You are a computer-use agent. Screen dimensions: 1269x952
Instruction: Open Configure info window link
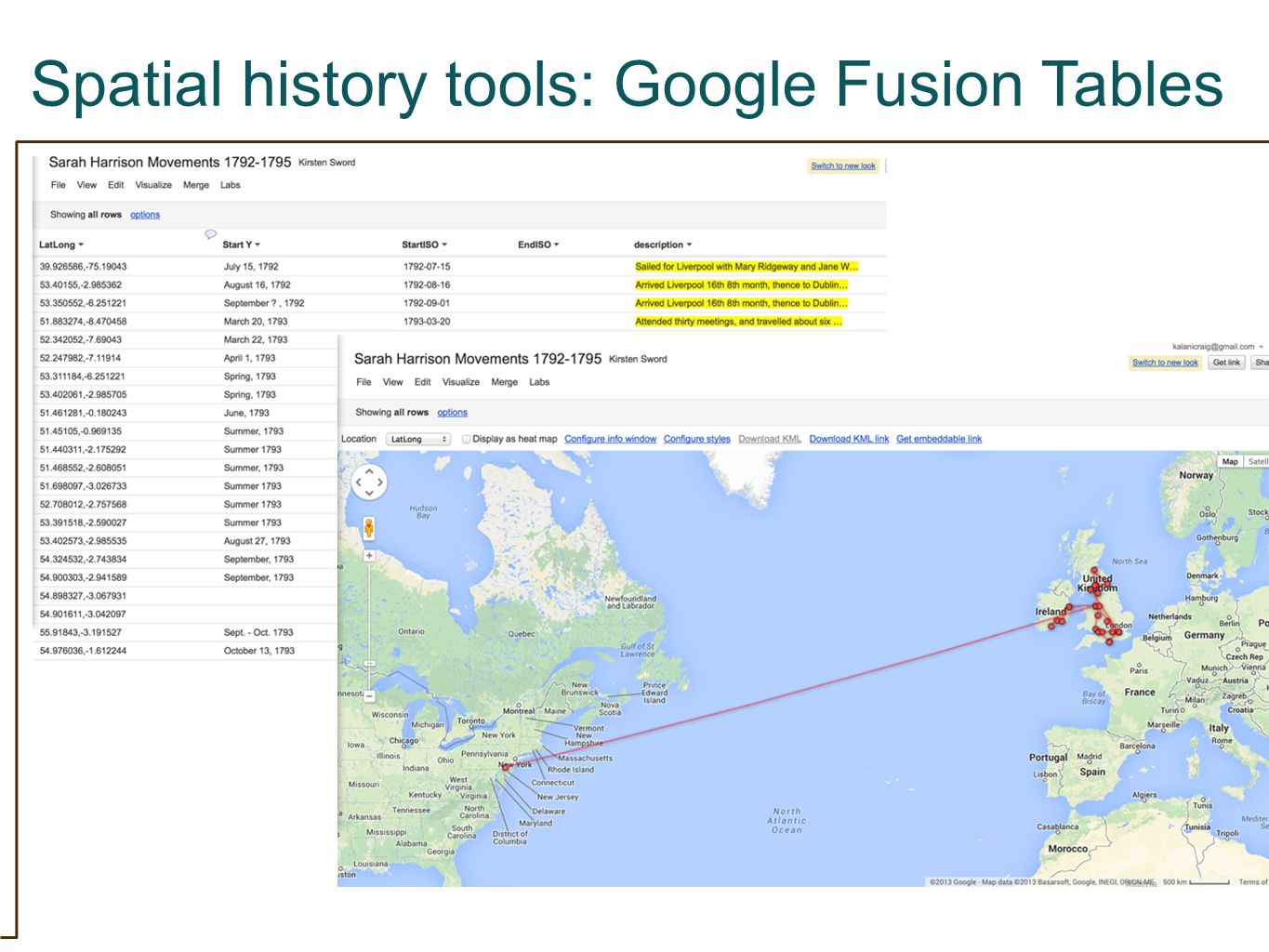(x=610, y=439)
